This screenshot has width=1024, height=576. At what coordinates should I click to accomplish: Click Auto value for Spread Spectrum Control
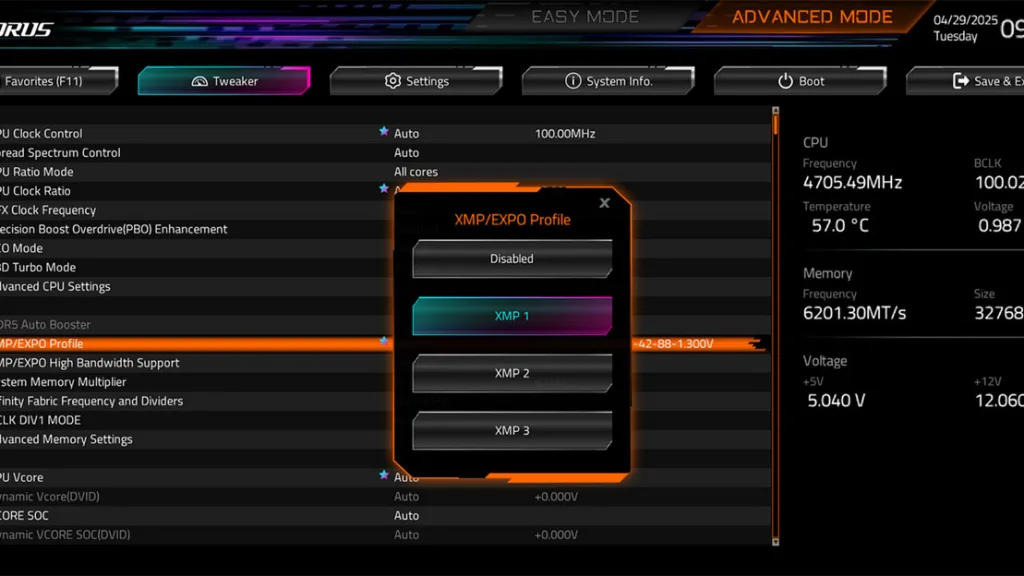[x=406, y=153]
